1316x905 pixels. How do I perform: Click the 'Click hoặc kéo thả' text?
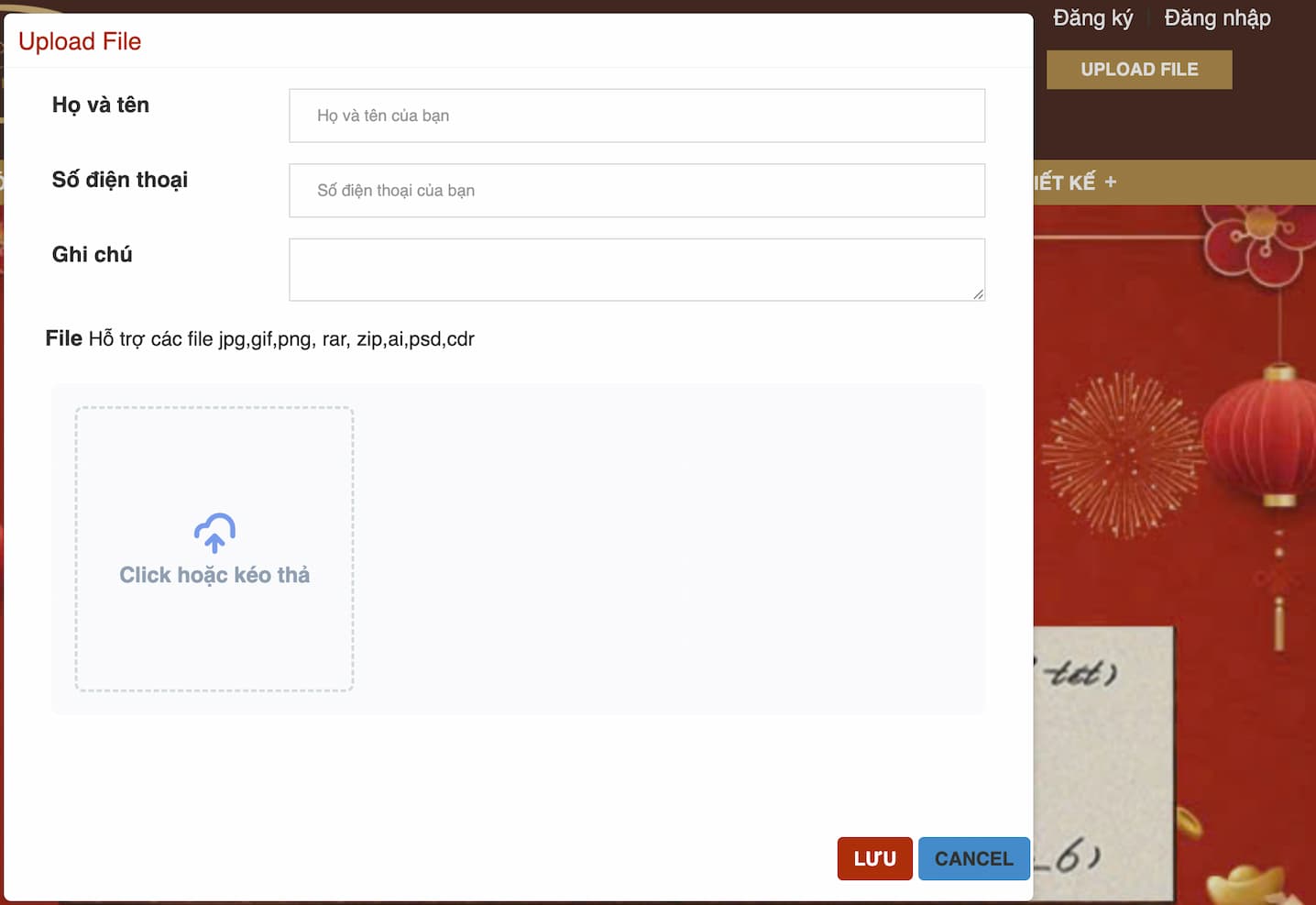(x=214, y=575)
